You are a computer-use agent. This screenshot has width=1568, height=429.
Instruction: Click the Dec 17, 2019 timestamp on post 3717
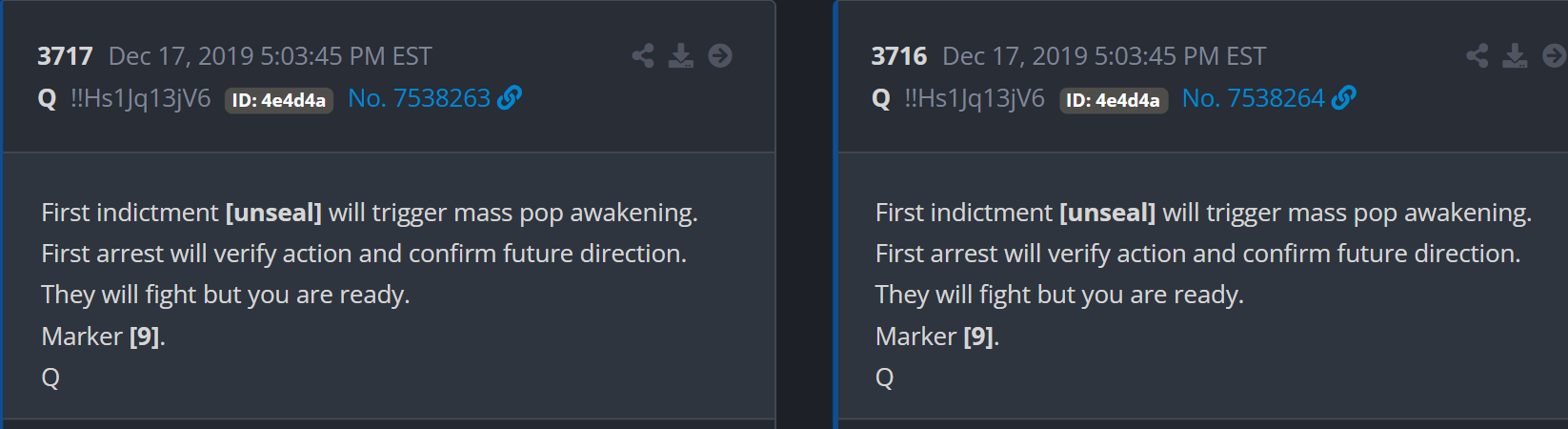pos(270,56)
